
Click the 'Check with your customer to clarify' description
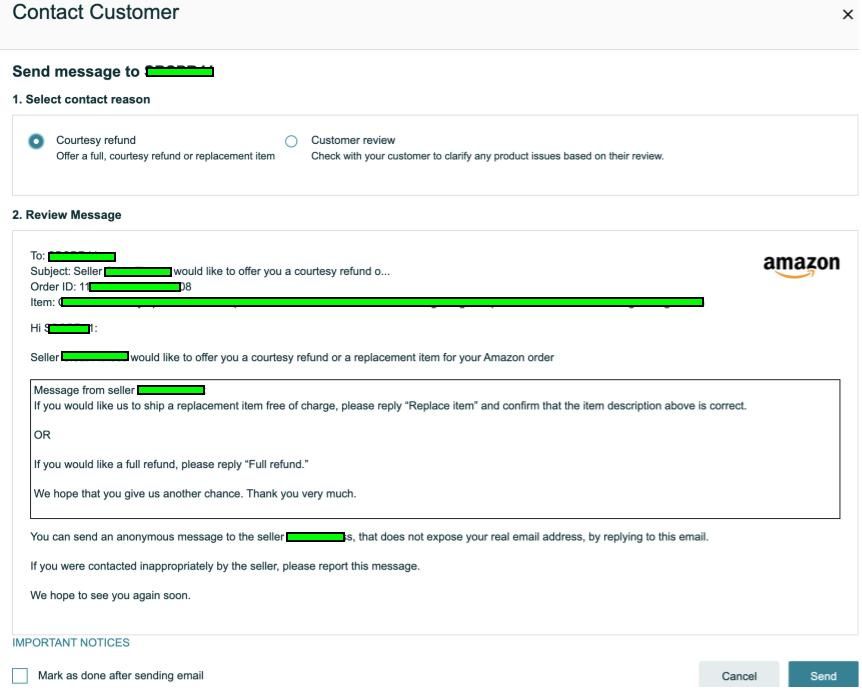(x=487, y=156)
